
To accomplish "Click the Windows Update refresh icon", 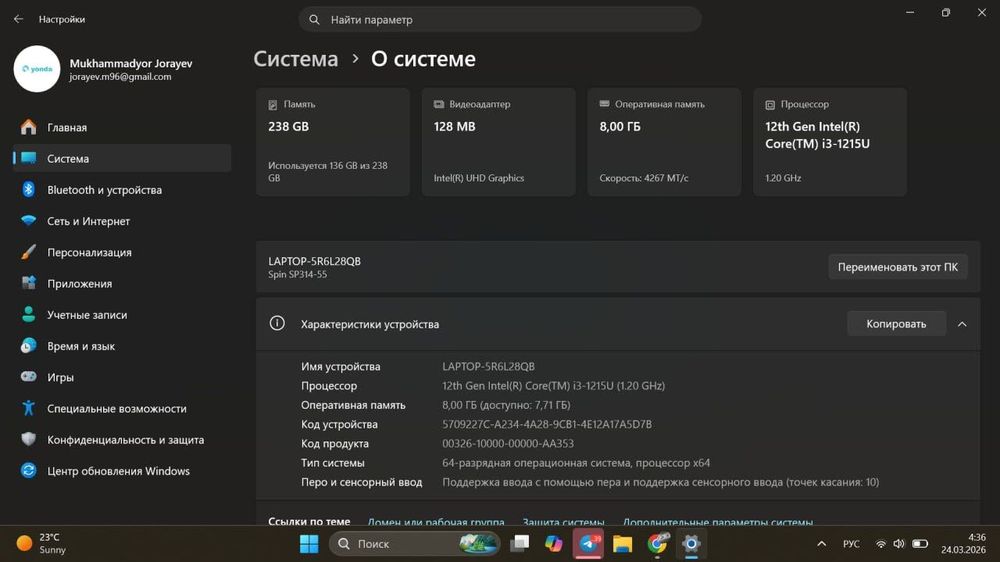I will 29,471.
